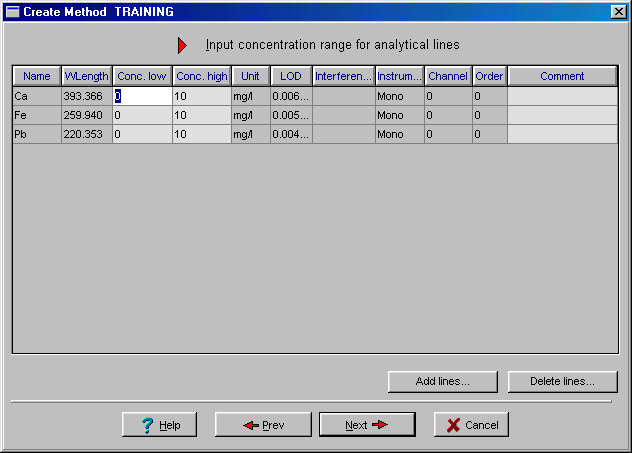
Task: Click the Comment field for Pb
Action: pyautogui.click(x=562, y=134)
